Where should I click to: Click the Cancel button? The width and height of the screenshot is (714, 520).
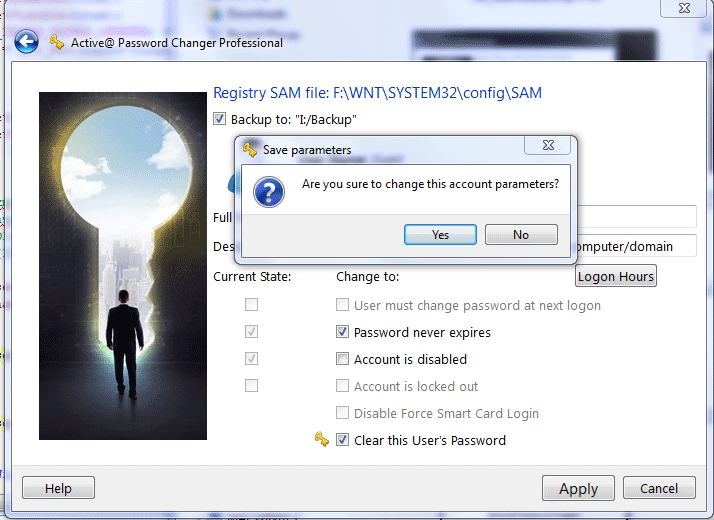(659, 488)
